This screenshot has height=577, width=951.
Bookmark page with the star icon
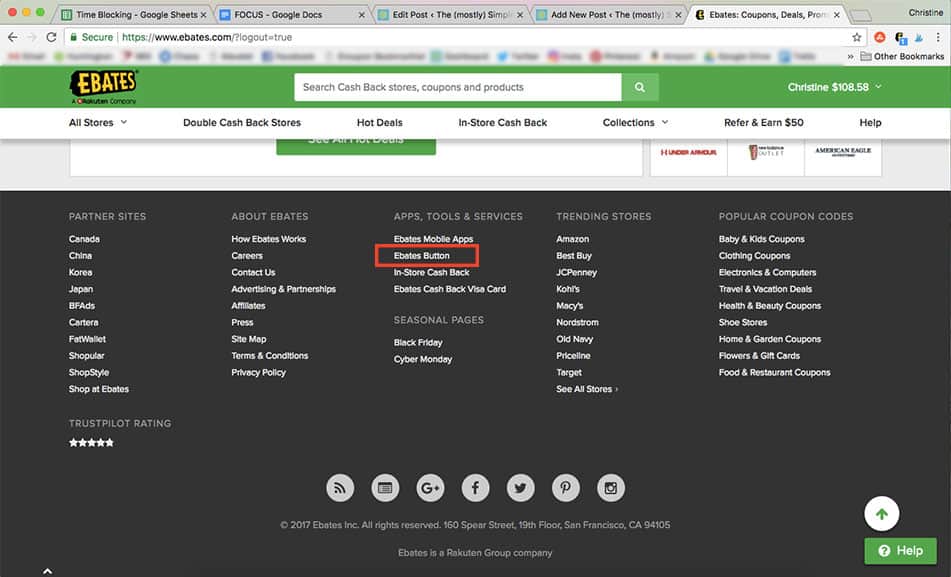pos(856,37)
